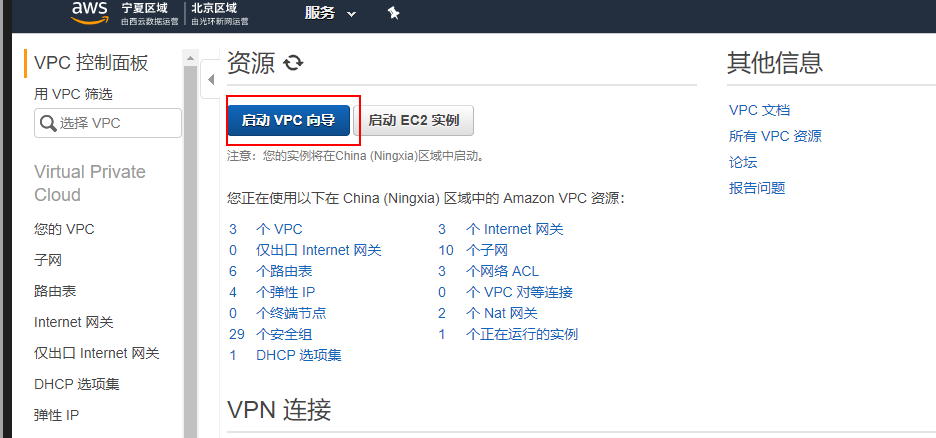Open the 服务 dropdown menu

[x=330, y=13]
